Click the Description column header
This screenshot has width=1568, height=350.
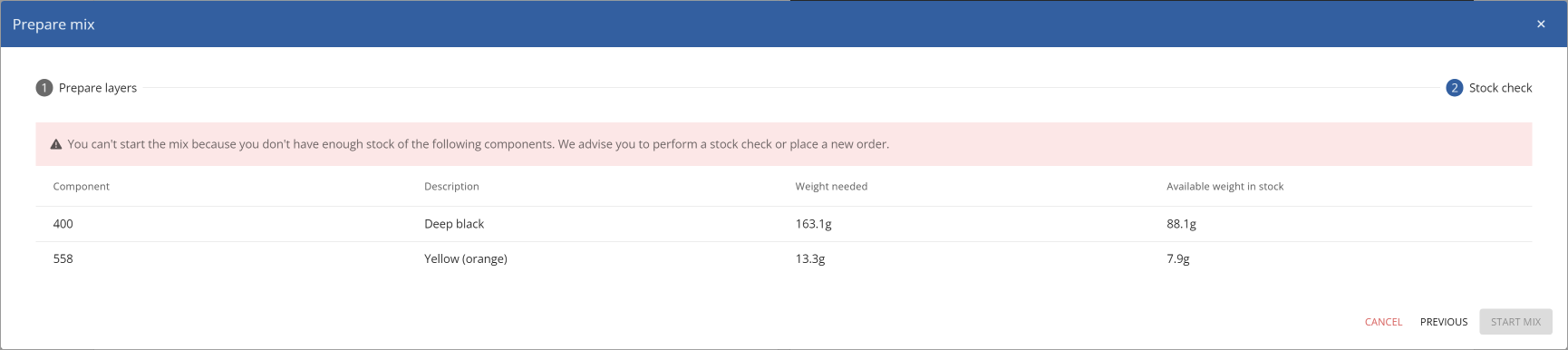point(451,187)
